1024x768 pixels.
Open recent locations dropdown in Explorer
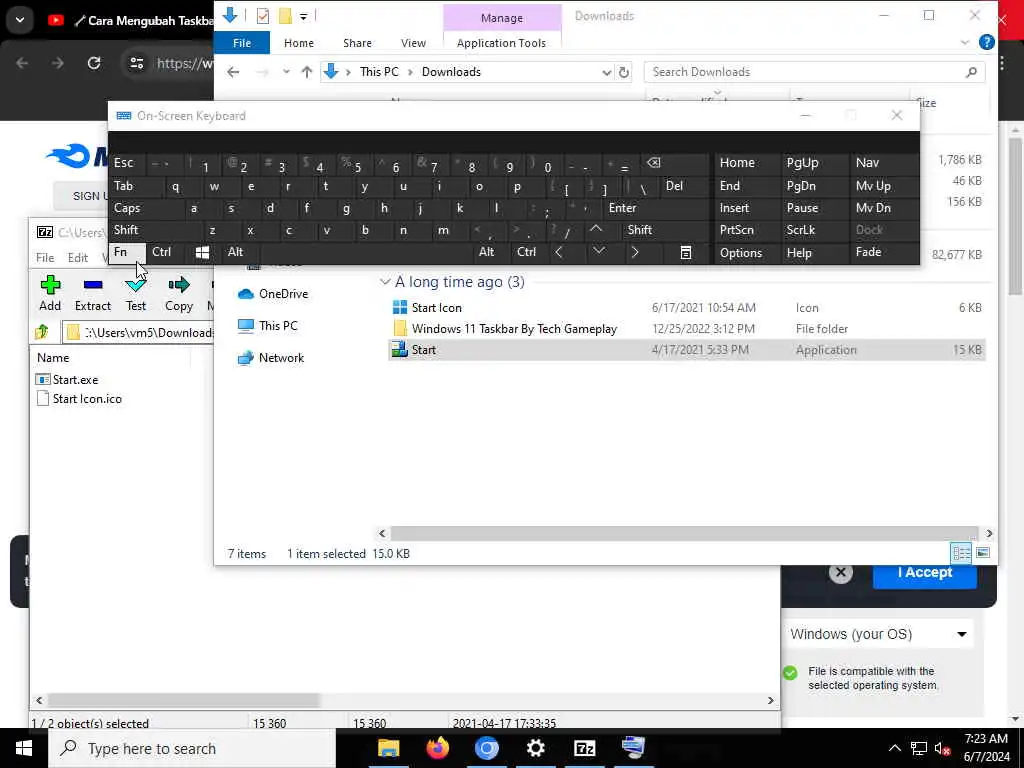click(286, 72)
